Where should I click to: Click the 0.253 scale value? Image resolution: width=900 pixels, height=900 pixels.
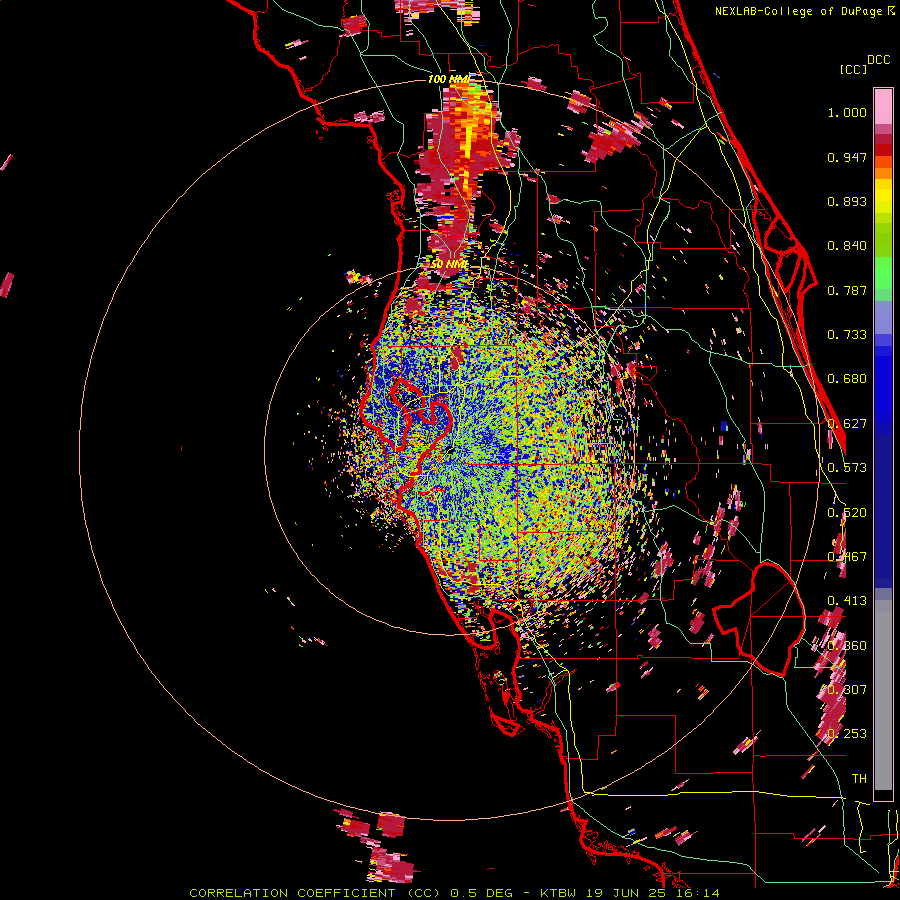847,734
